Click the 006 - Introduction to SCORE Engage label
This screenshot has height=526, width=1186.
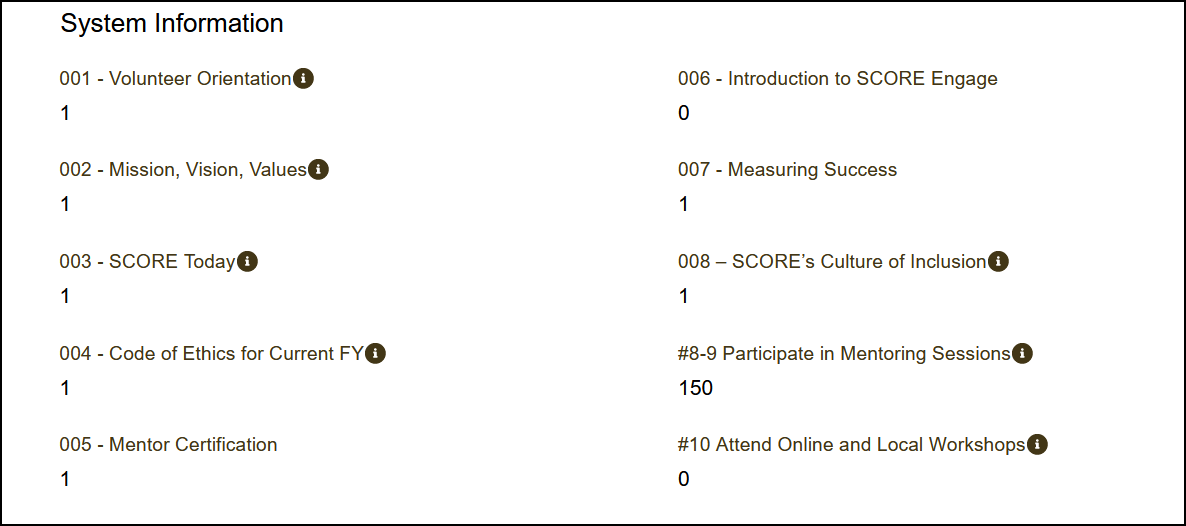point(837,78)
